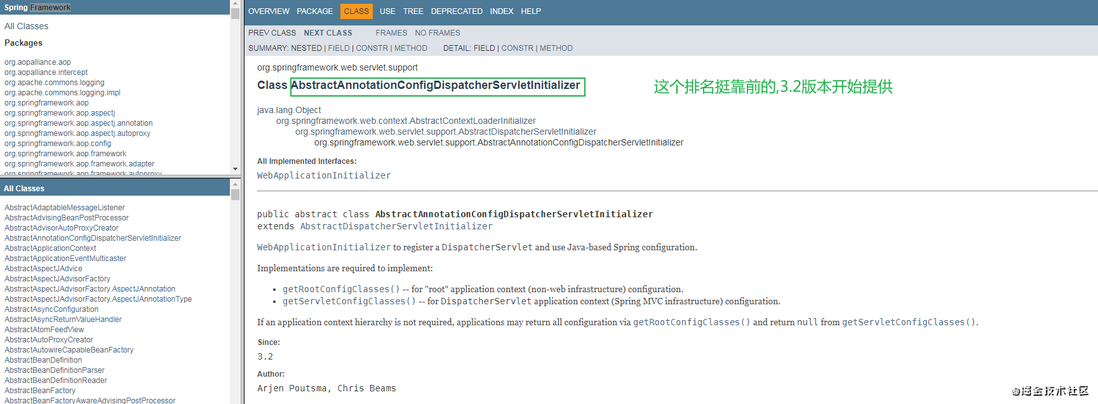Open package org.springframework.aop.config
Image resolution: width=1098 pixels, height=404 pixels.
pyautogui.click(x=57, y=144)
